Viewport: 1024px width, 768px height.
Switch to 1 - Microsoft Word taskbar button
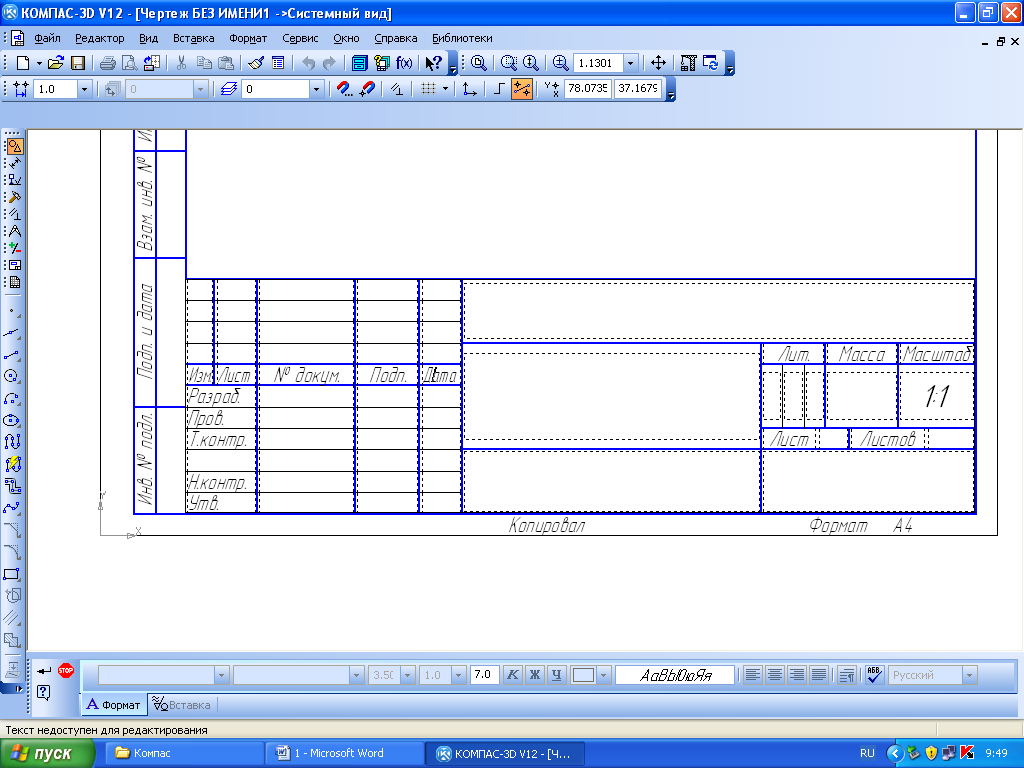pyautogui.click(x=345, y=754)
